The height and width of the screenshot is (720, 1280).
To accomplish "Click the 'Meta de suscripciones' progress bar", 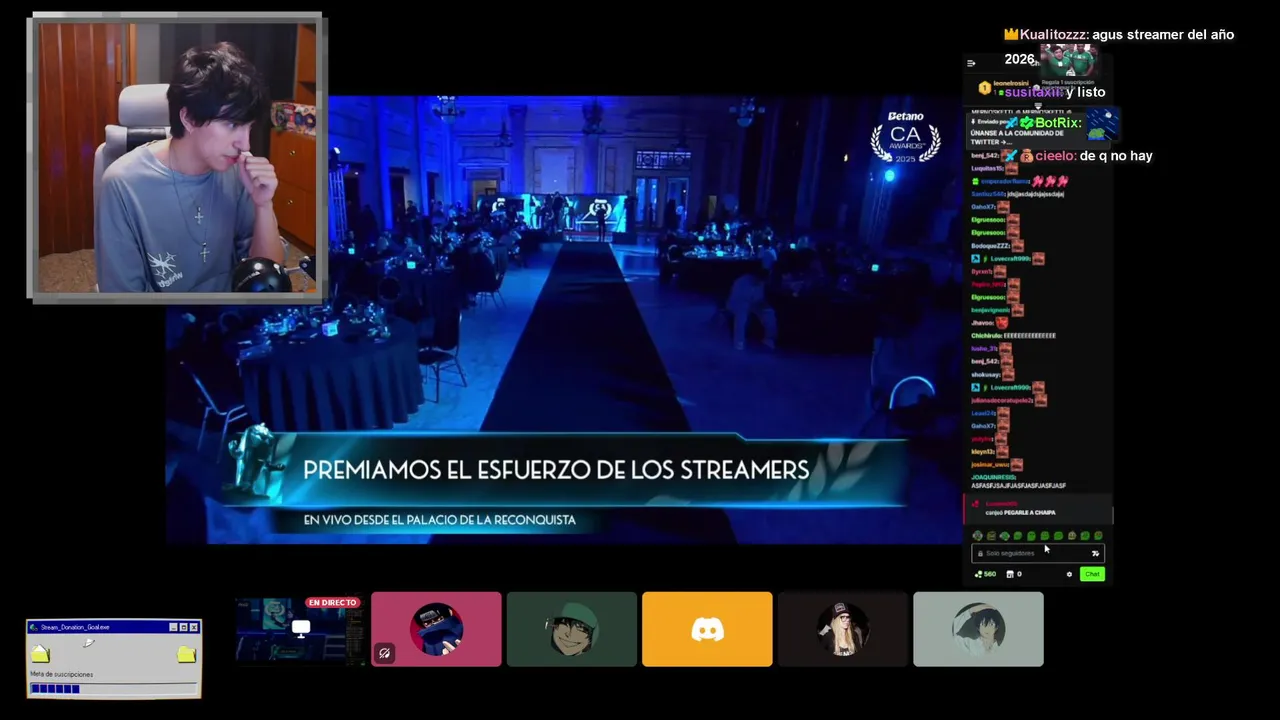I will [114, 688].
